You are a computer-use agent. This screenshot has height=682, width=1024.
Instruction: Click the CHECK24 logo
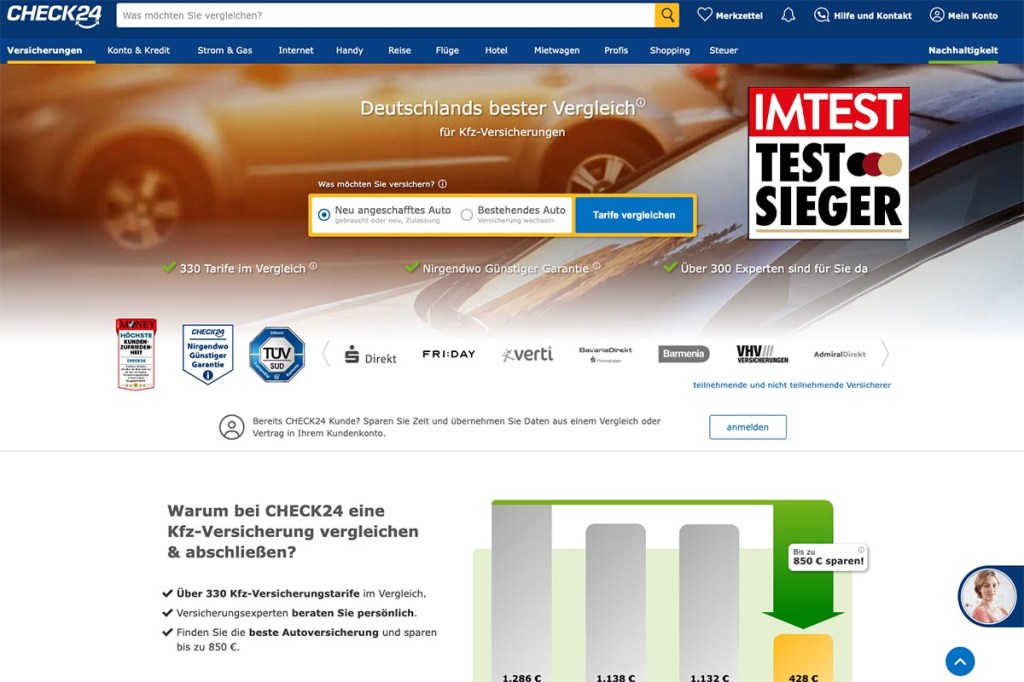(54, 14)
